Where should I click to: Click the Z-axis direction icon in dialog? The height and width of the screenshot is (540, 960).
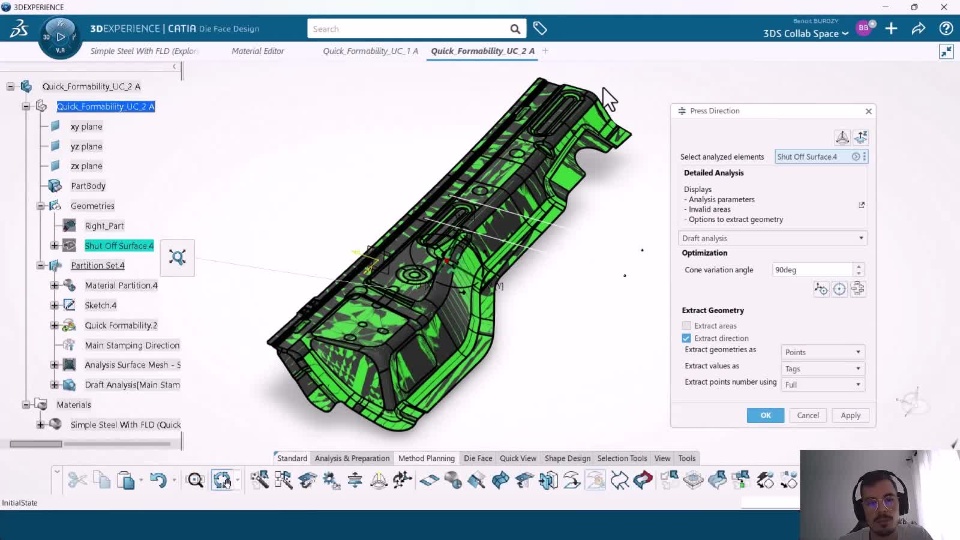pos(861,137)
